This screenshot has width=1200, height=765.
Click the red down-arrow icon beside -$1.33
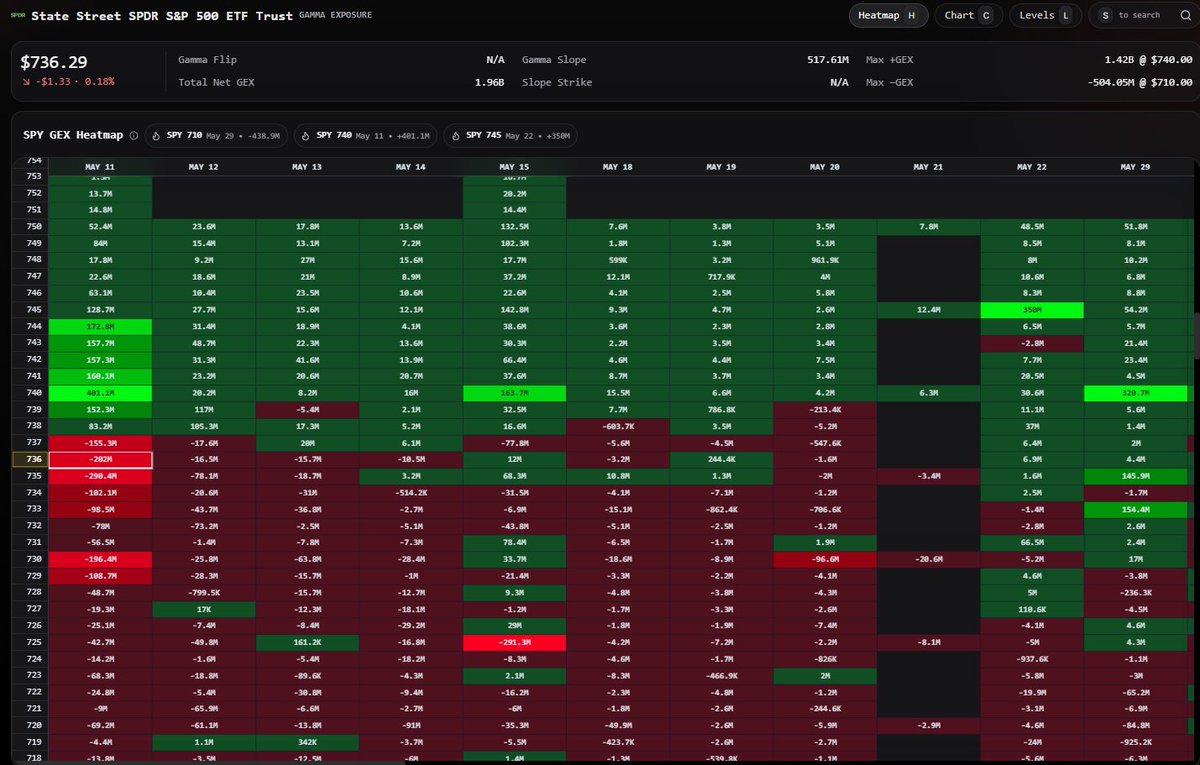tap(26, 81)
